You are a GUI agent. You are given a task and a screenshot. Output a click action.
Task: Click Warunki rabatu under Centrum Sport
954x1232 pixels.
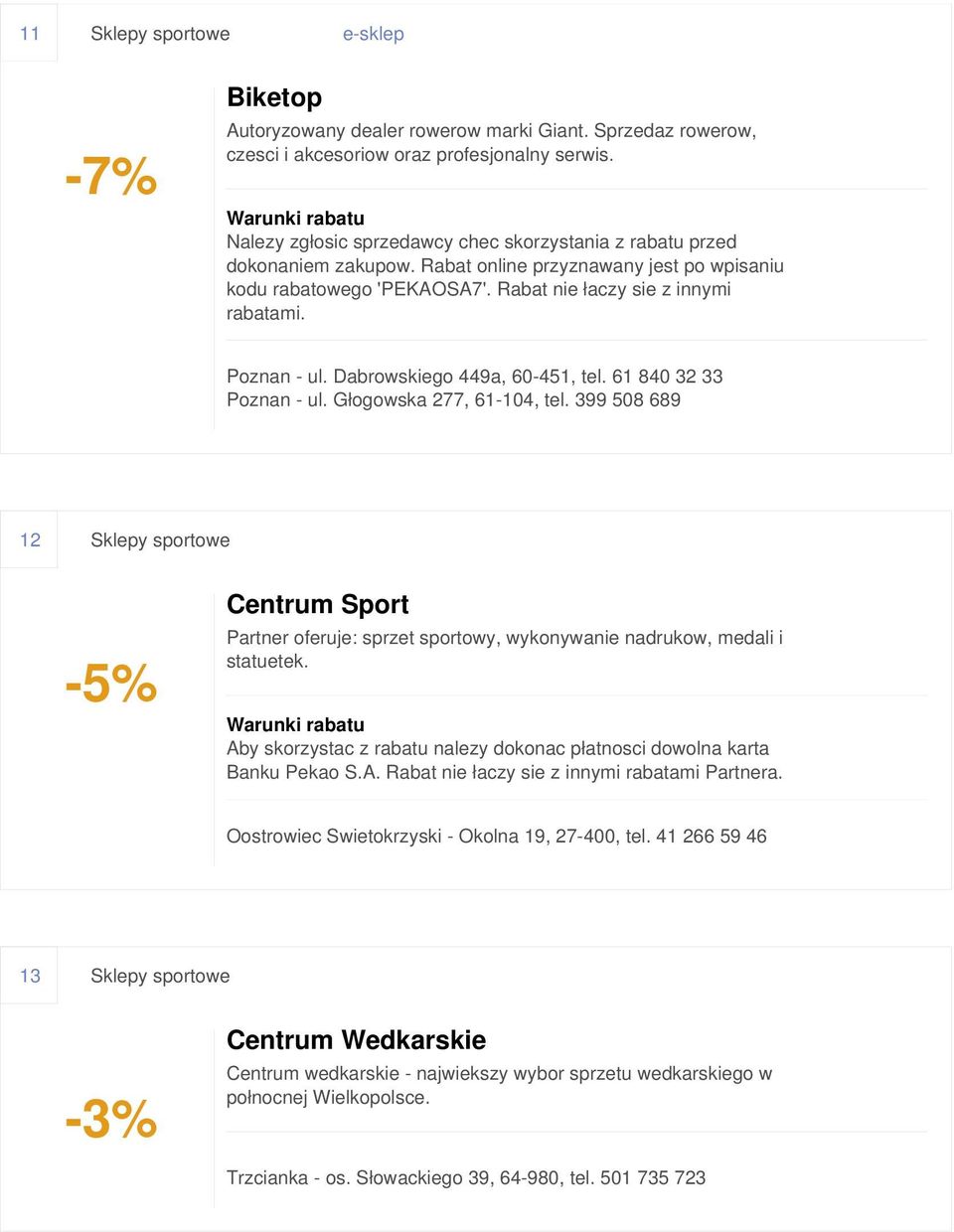point(295,724)
